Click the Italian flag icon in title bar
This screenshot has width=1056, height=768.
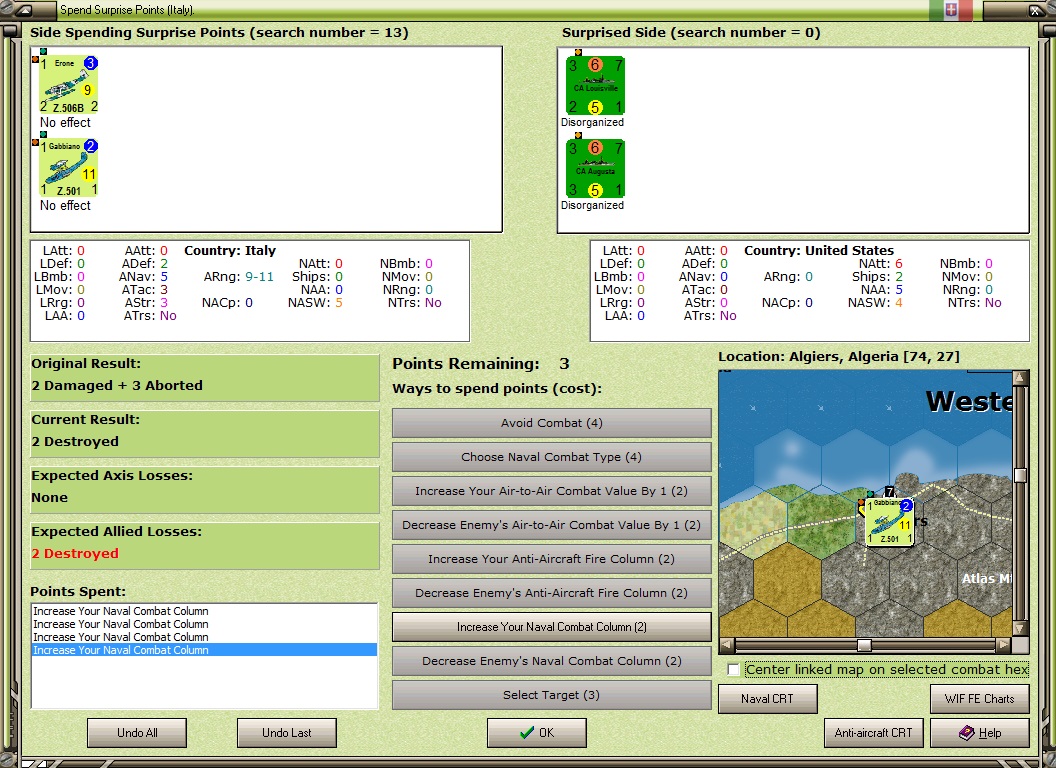pyautogui.click(x=950, y=10)
